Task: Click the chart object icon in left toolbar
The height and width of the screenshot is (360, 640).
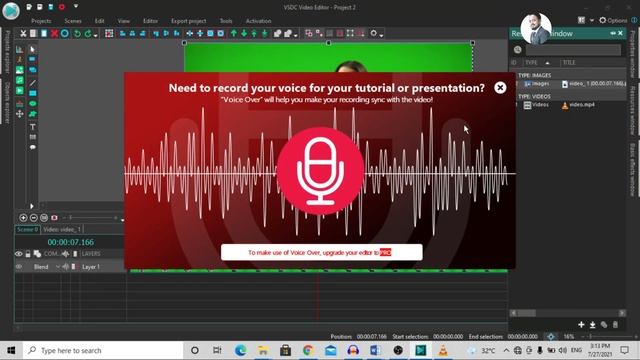Action: point(20,49)
